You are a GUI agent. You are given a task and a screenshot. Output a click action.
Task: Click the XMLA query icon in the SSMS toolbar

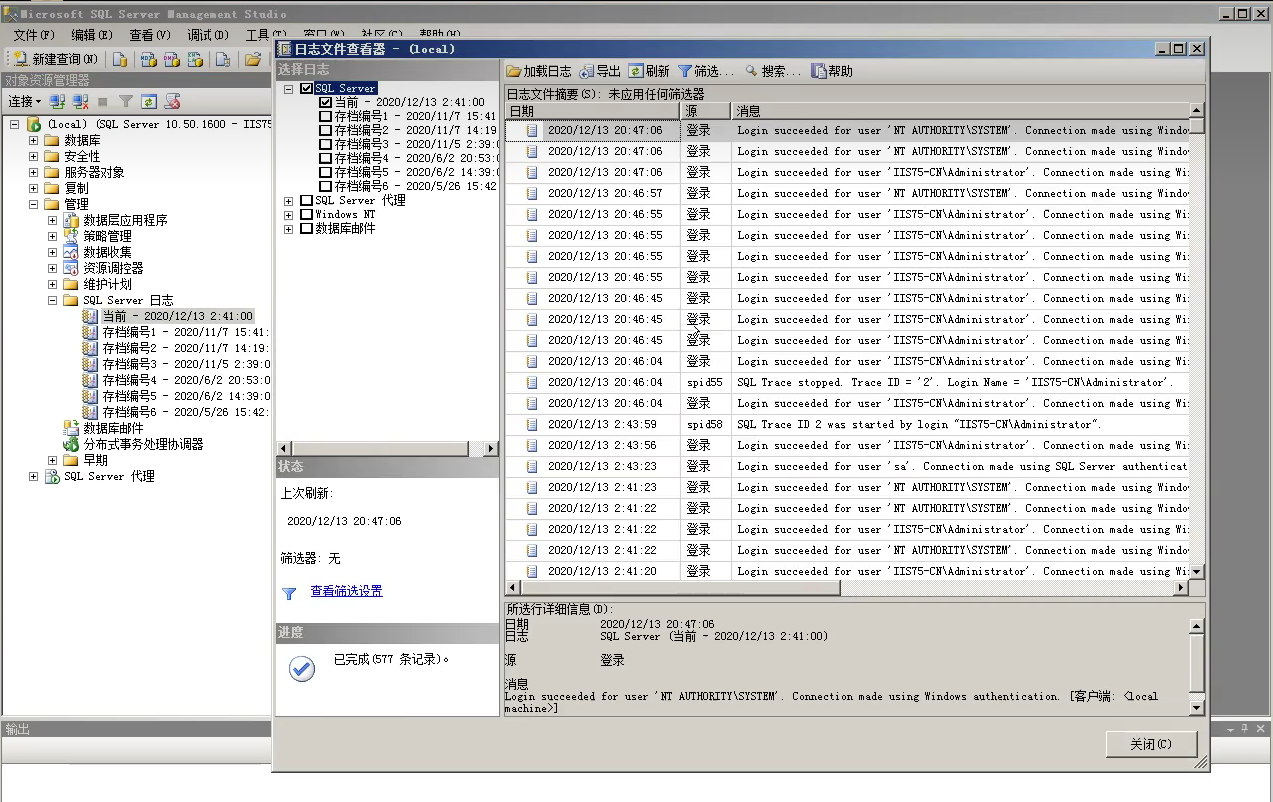coord(195,59)
